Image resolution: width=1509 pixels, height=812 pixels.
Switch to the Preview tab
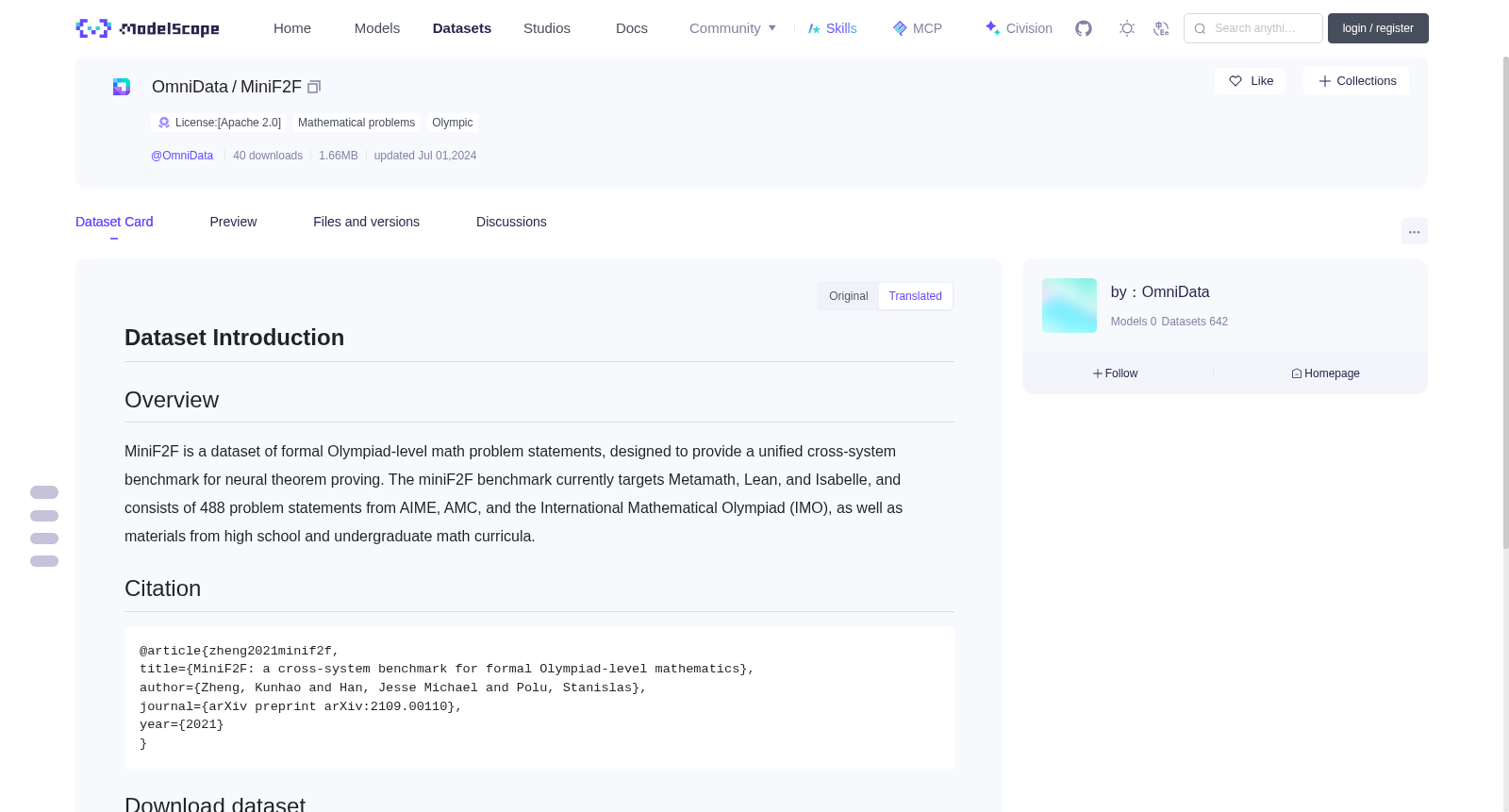pyautogui.click(x=233, y=222)
